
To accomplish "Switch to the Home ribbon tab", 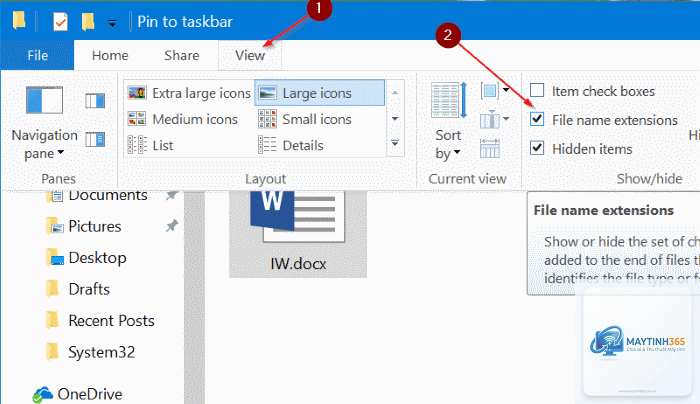I will 110,55.
